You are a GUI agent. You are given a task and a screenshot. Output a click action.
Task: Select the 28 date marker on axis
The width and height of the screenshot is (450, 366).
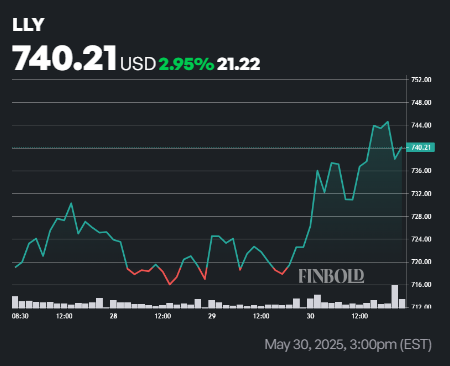113,316
